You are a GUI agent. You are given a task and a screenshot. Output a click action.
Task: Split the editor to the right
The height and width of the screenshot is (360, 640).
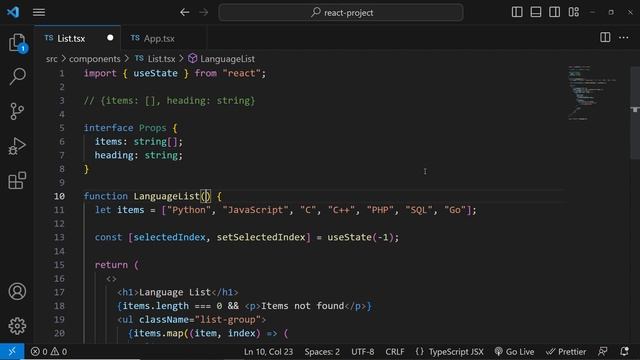tap(605, 38)
